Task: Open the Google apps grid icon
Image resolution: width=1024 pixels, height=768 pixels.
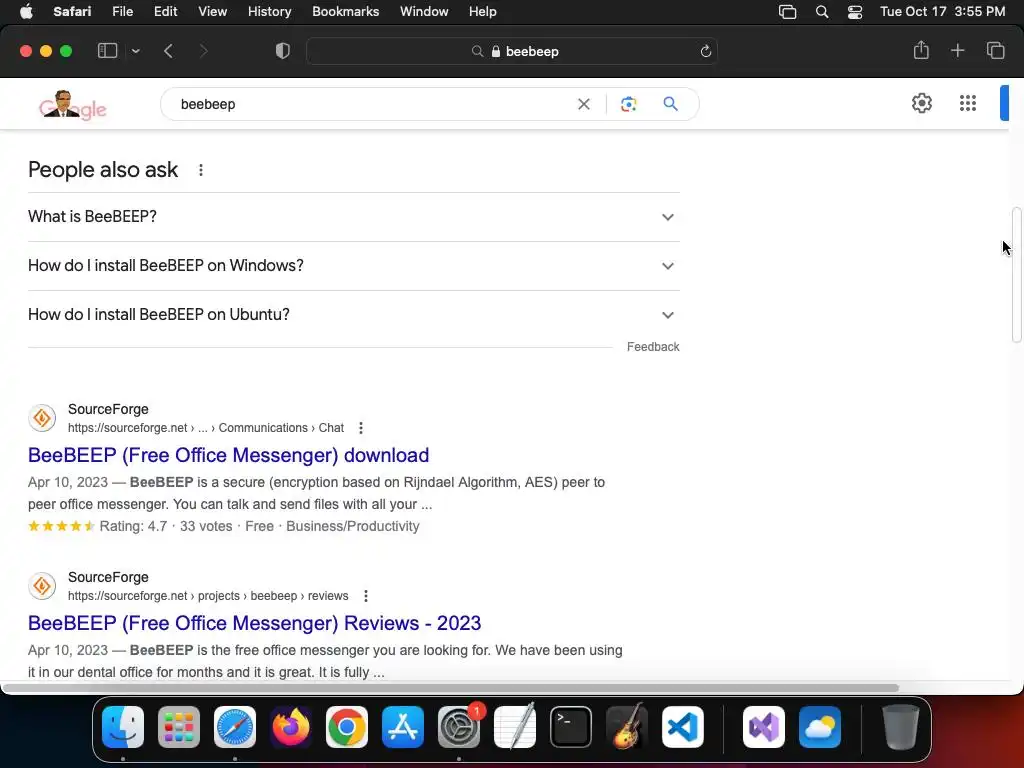Action: pos(968,103)
